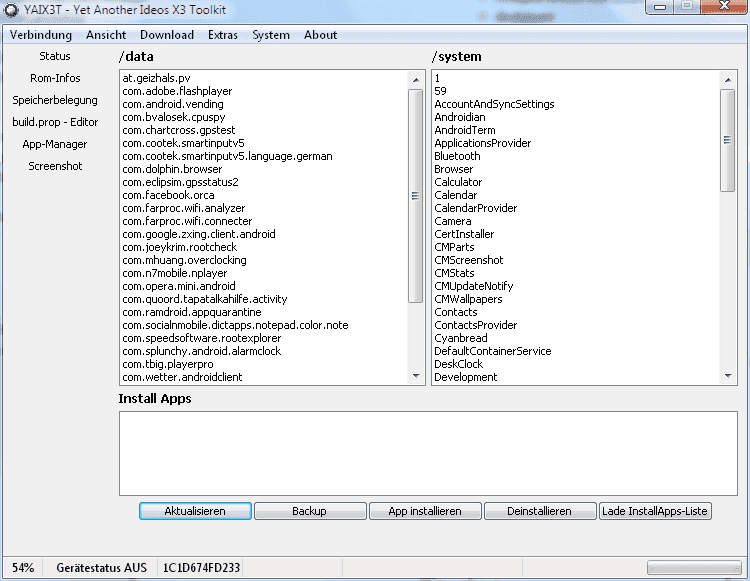Open the About menu
This screenshot has height=581, width=750.
(x=320, y=35)
